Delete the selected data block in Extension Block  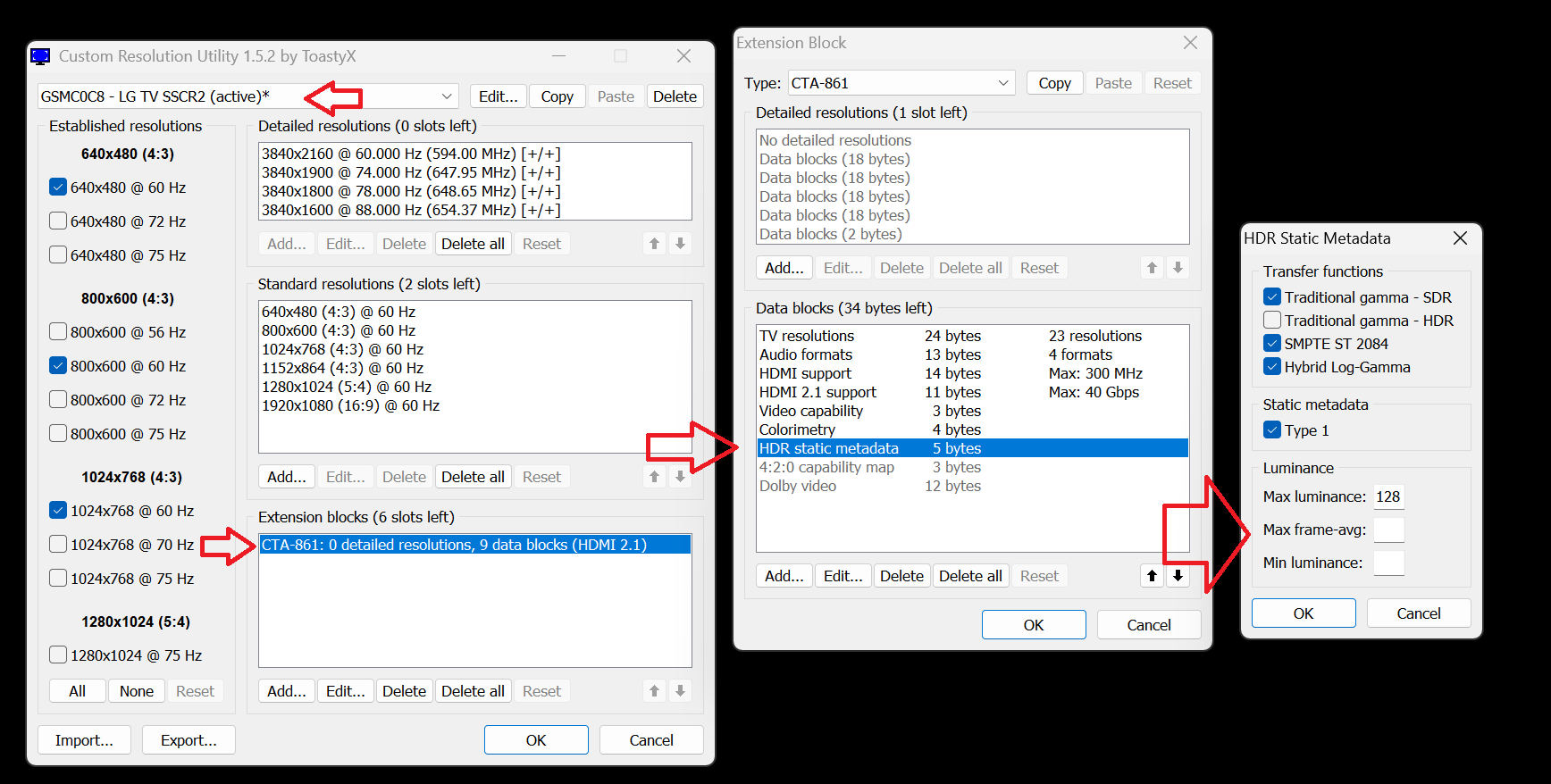point(901,576)
